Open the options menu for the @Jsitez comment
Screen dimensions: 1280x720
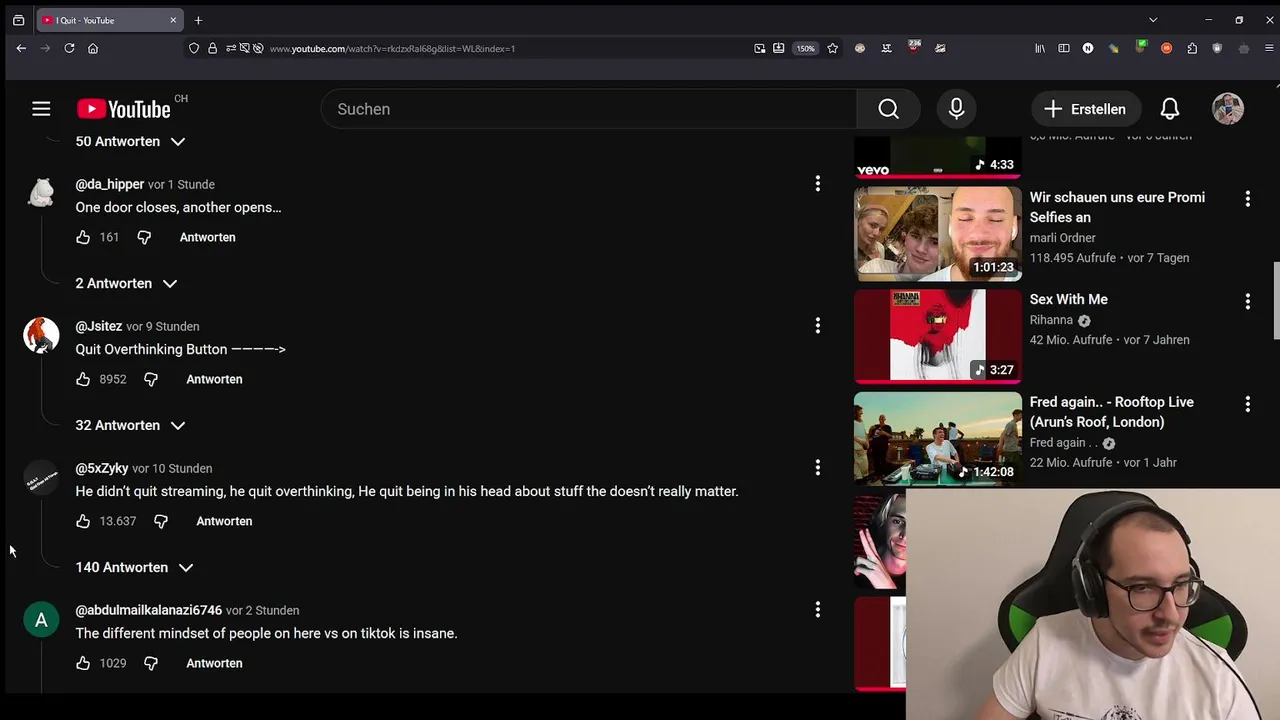pos(818,326)
